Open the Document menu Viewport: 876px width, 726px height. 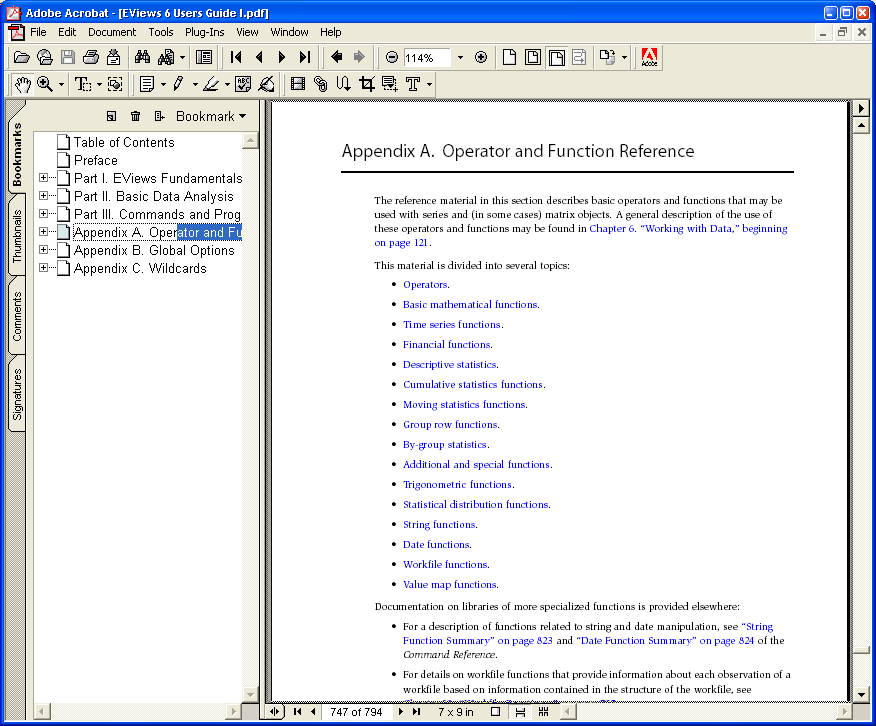tap(111, 32)
